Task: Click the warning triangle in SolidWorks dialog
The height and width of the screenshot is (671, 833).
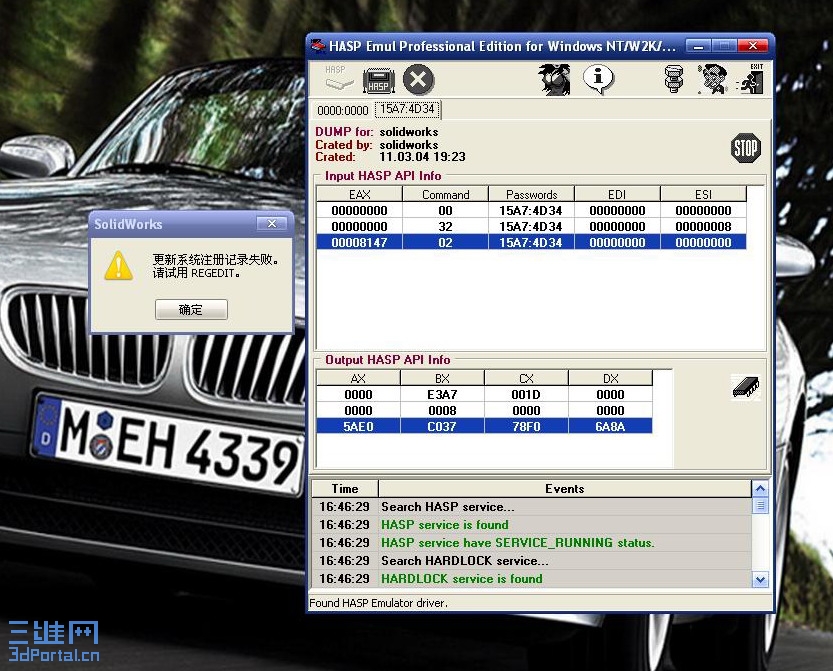Action: (x=118, y=265)
